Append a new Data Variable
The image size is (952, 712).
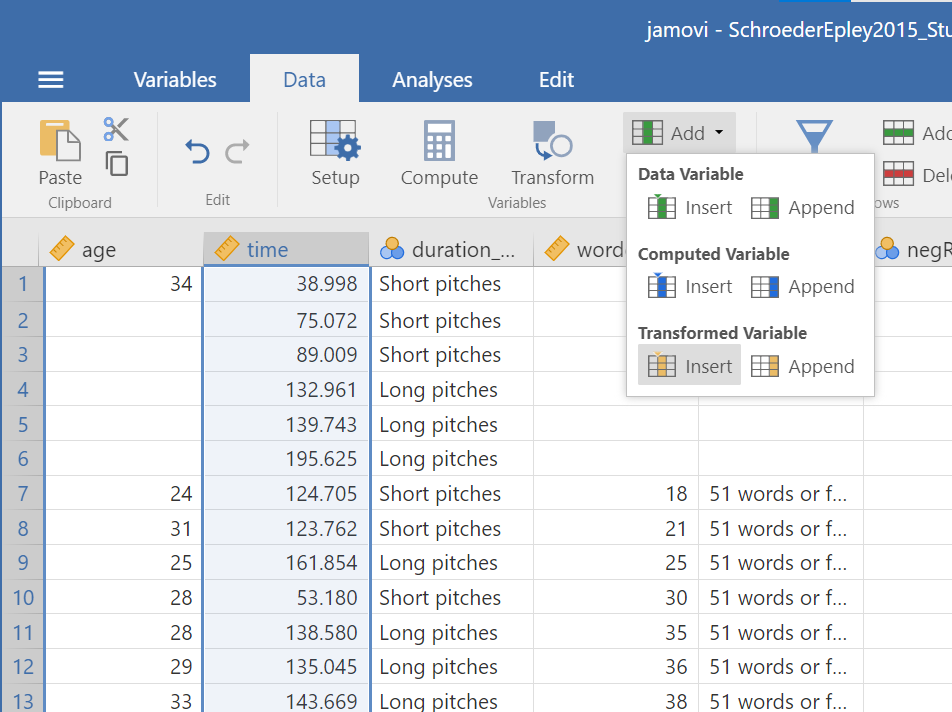point(803,208)
